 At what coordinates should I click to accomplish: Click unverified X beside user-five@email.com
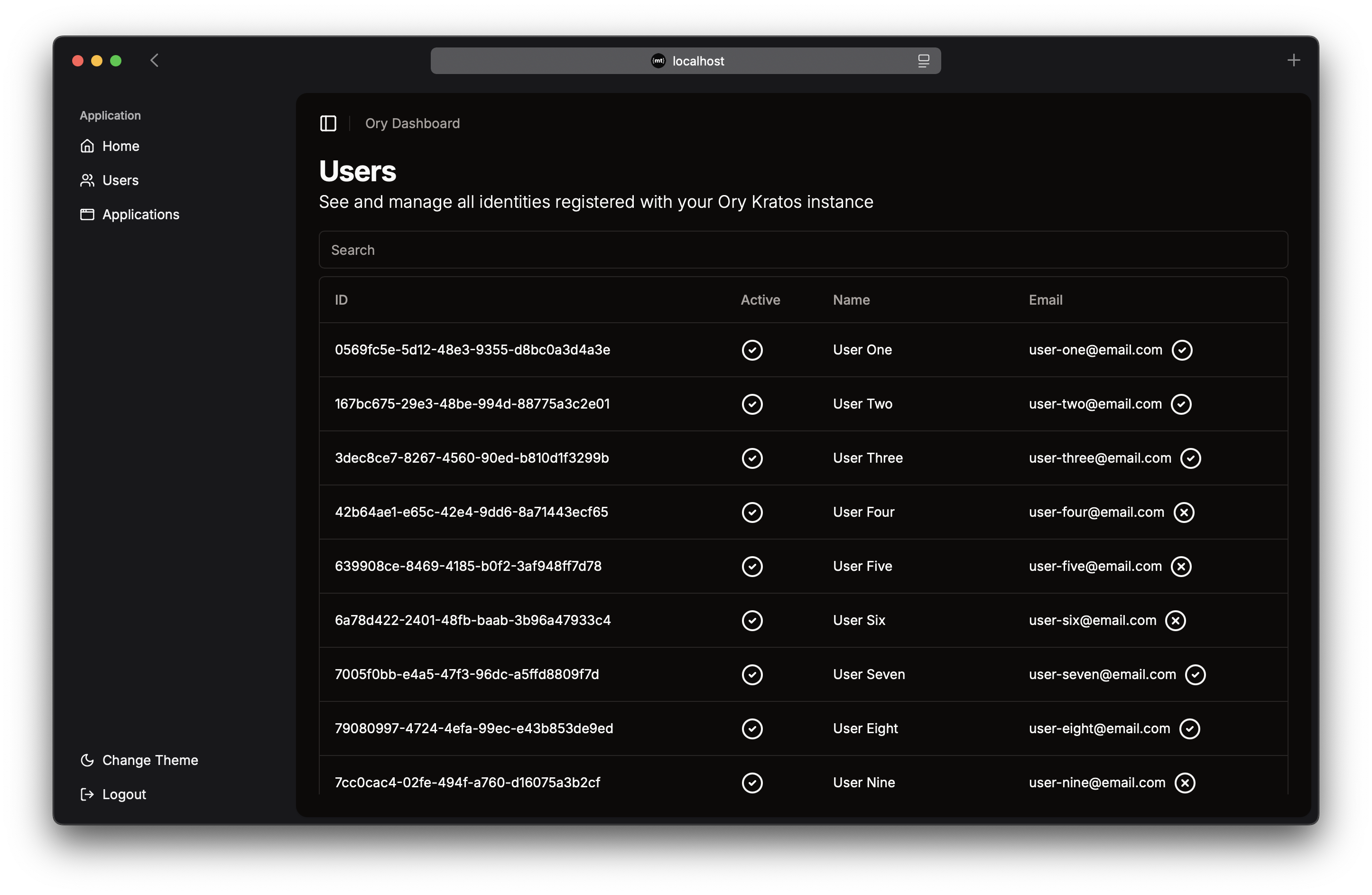[x=1181, y=566]
